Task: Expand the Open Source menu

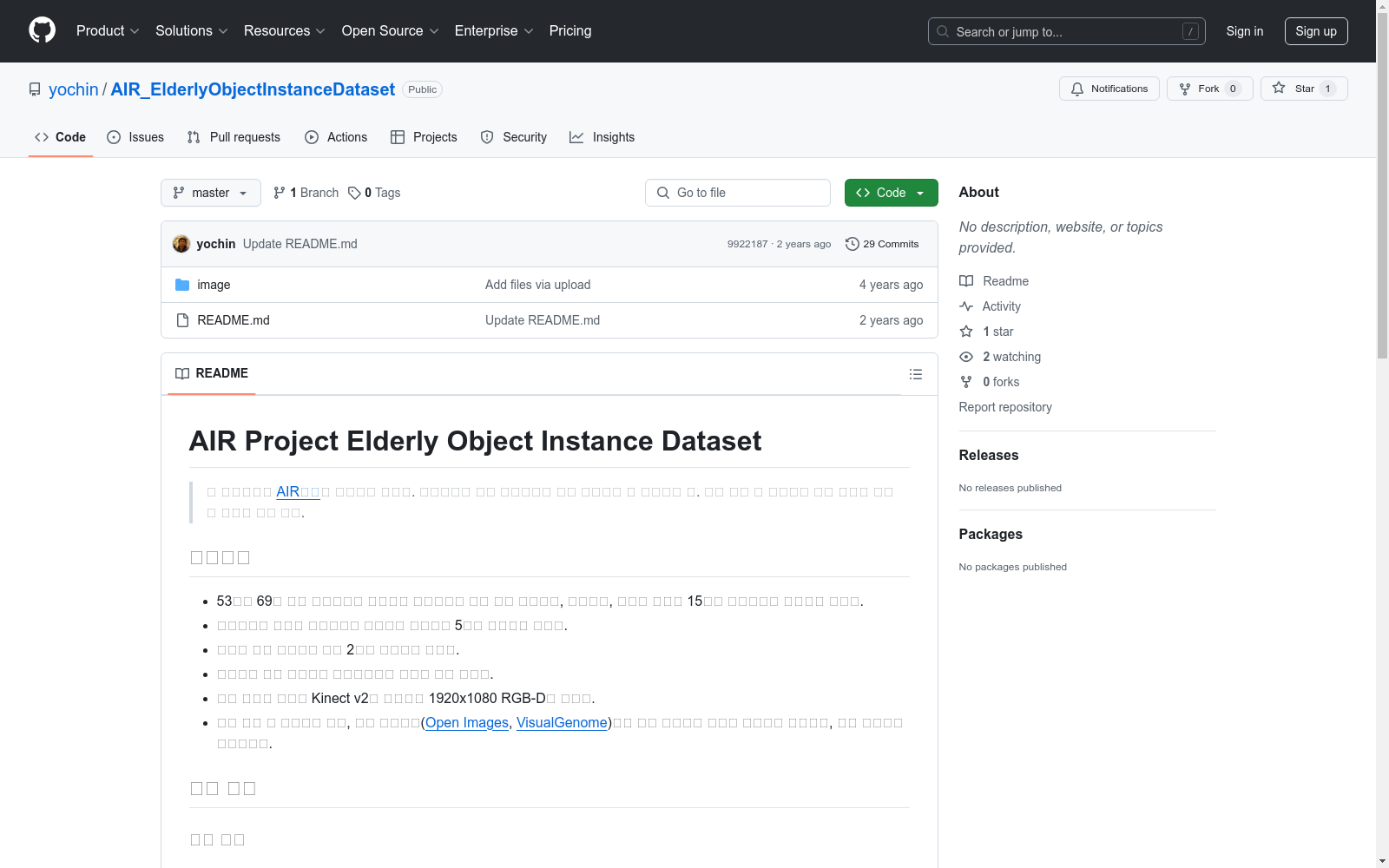Action: point(391,30)
